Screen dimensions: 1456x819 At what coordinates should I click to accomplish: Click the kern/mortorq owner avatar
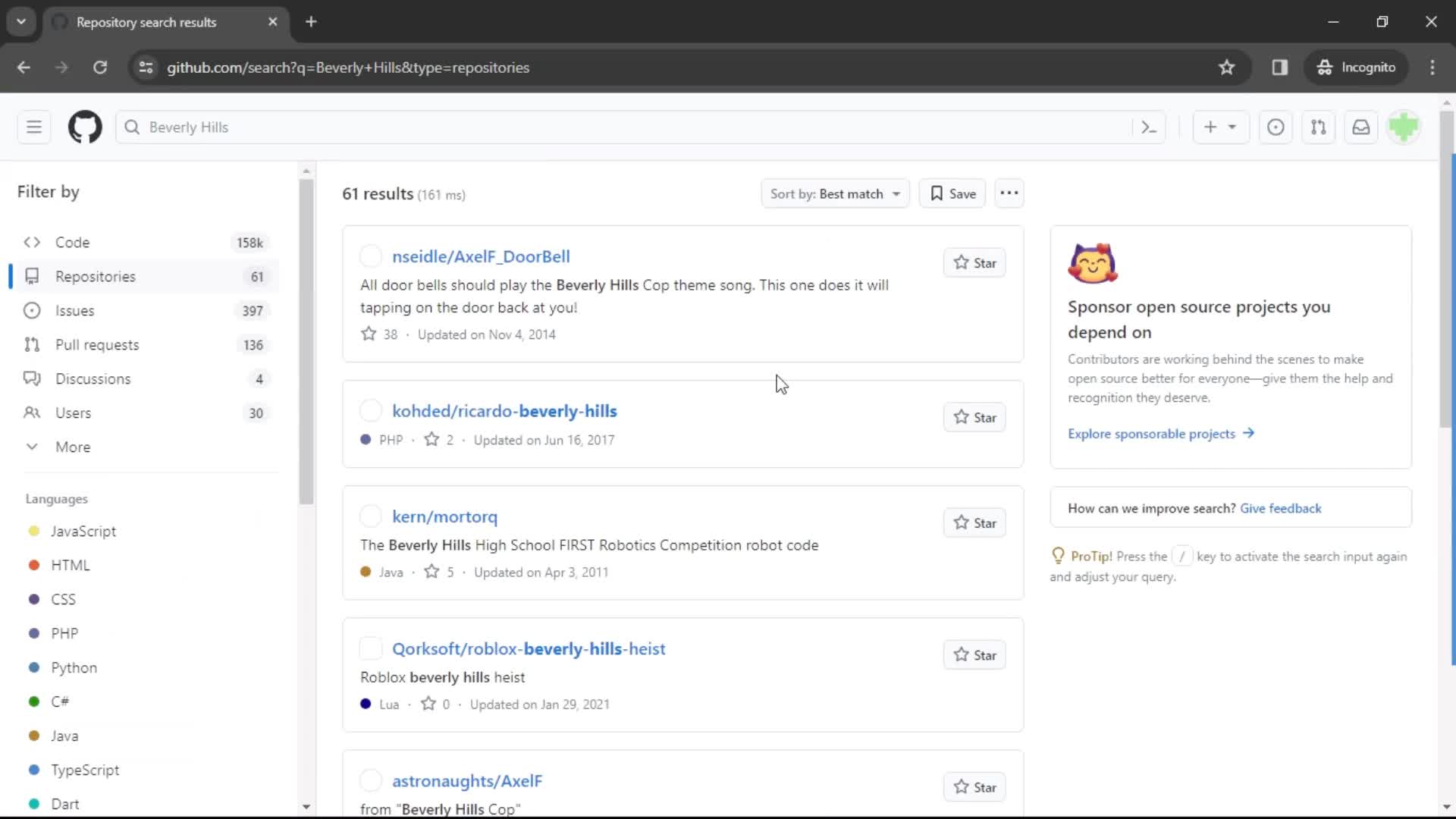[x=371, y=516]
